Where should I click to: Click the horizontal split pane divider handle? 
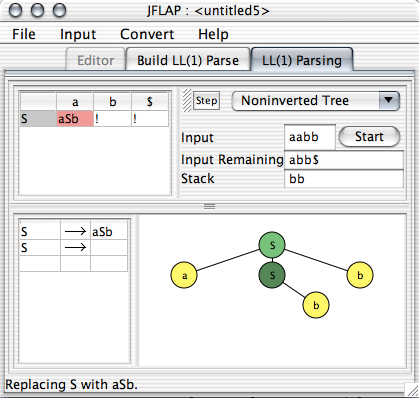pos(209,207)
